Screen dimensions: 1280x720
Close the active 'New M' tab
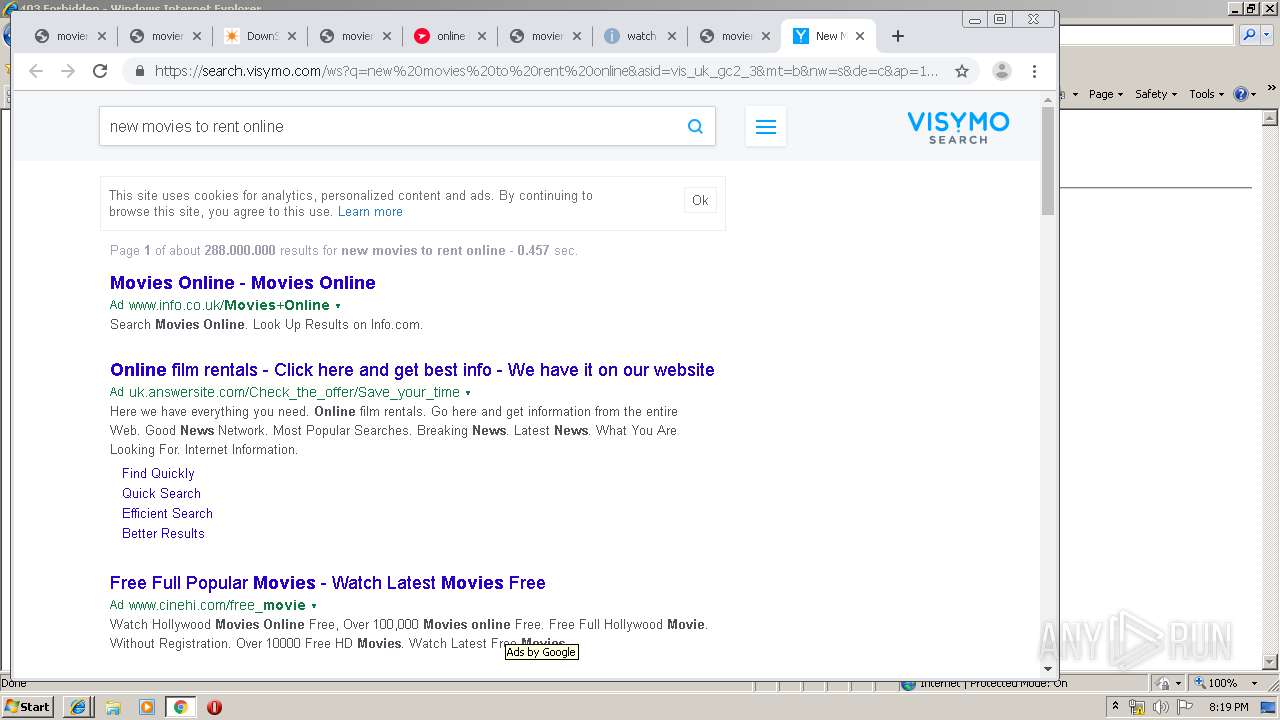tap(860, 36)
